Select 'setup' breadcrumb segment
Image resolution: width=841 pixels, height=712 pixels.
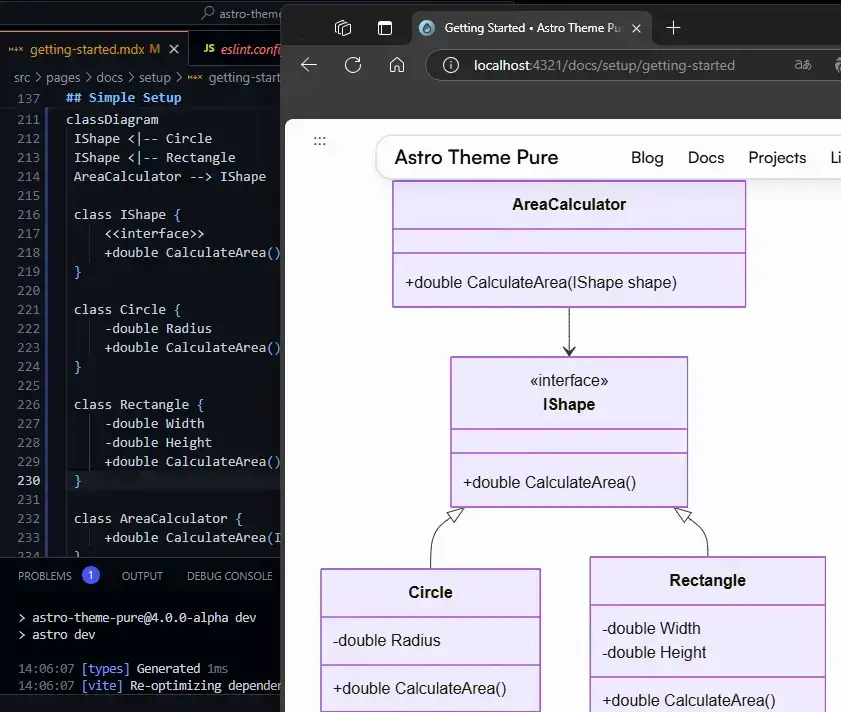click(x=154, y=78)
